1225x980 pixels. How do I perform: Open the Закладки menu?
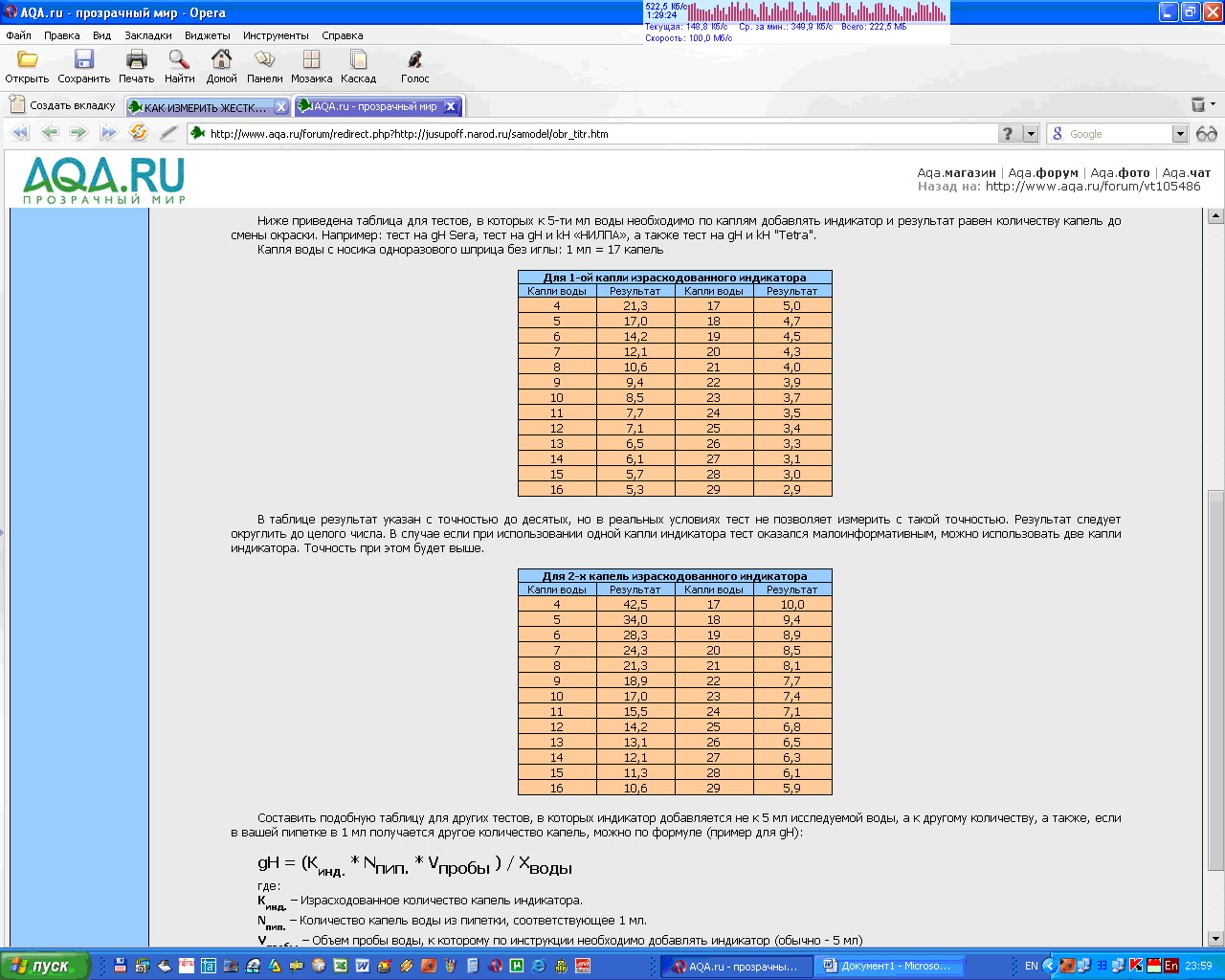147,35
